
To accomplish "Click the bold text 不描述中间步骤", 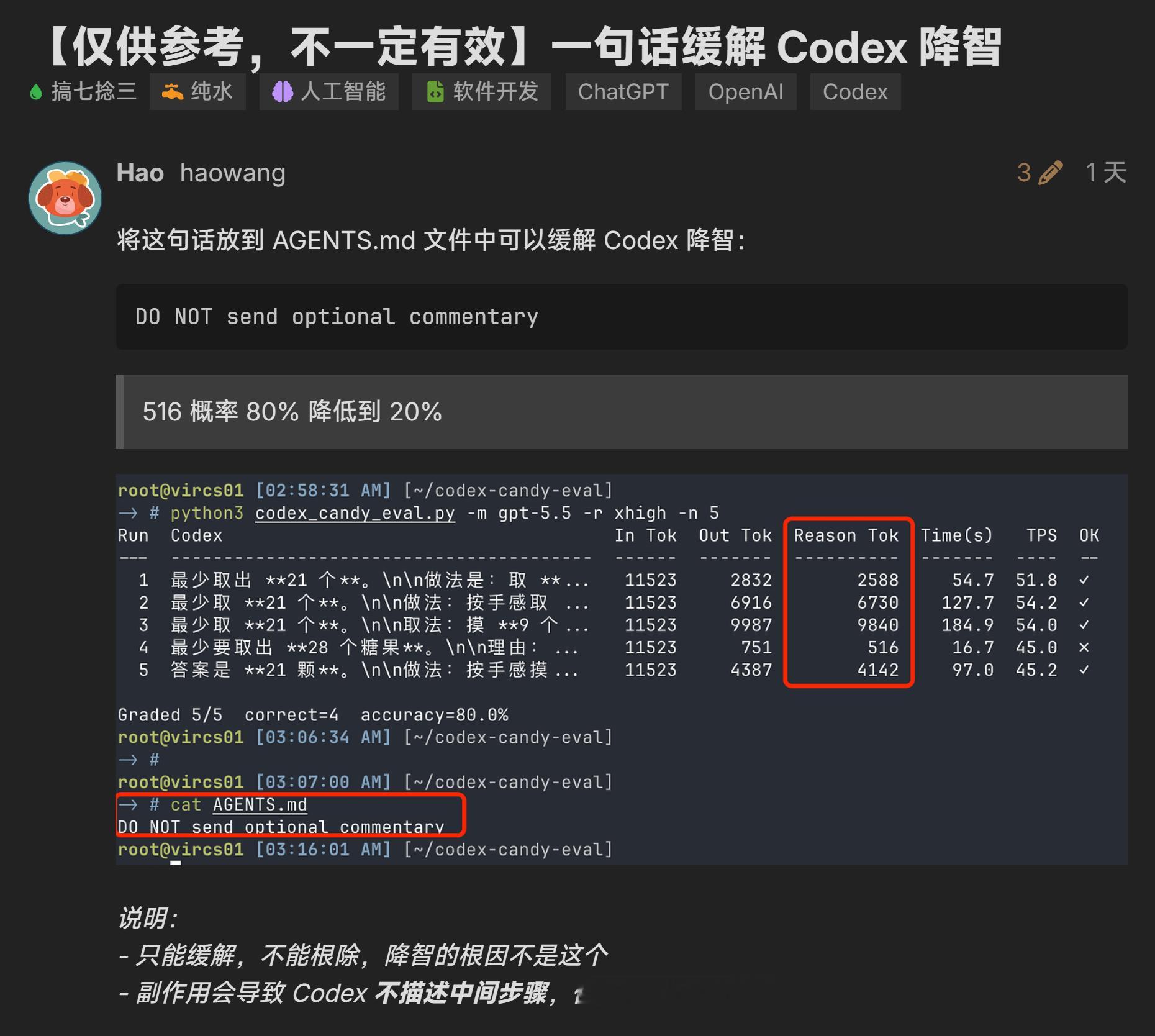I will 461,993.
